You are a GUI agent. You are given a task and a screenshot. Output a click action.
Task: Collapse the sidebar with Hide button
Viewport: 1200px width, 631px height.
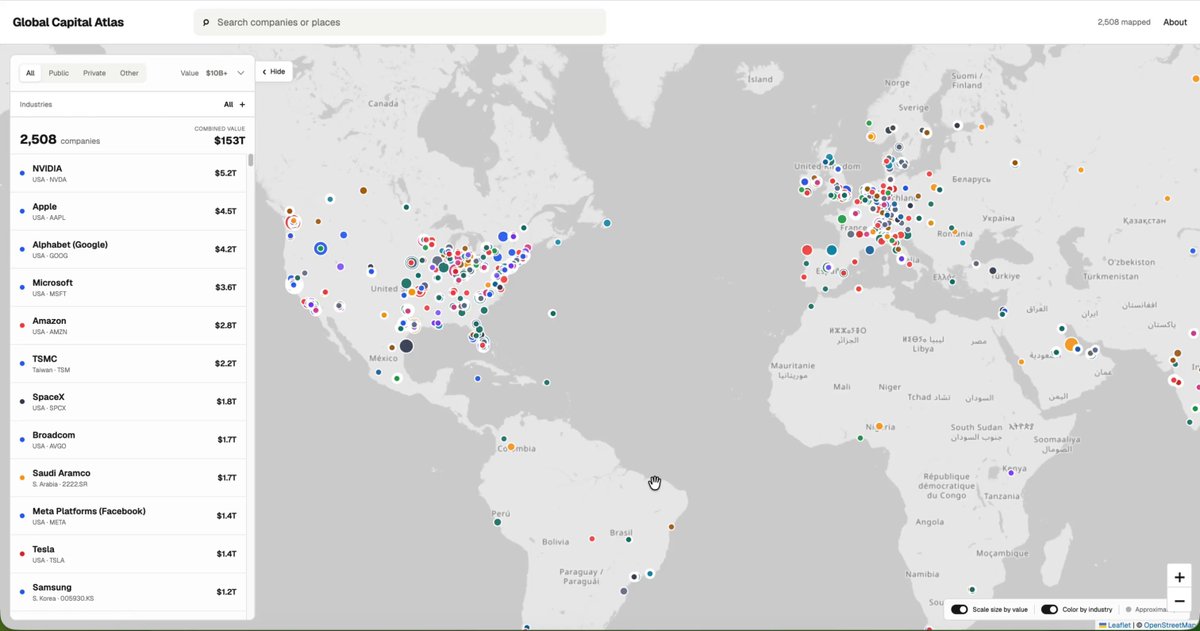click(x=273, y=72)
